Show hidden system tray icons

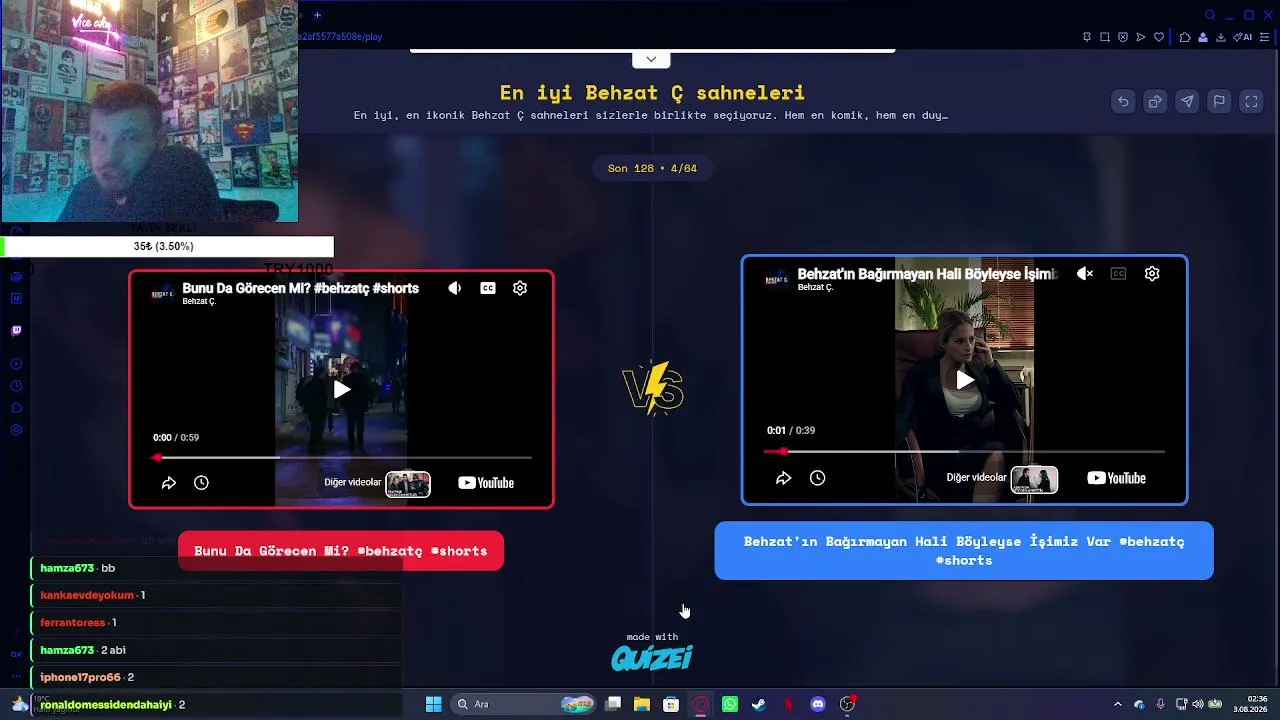(1118, 704)
